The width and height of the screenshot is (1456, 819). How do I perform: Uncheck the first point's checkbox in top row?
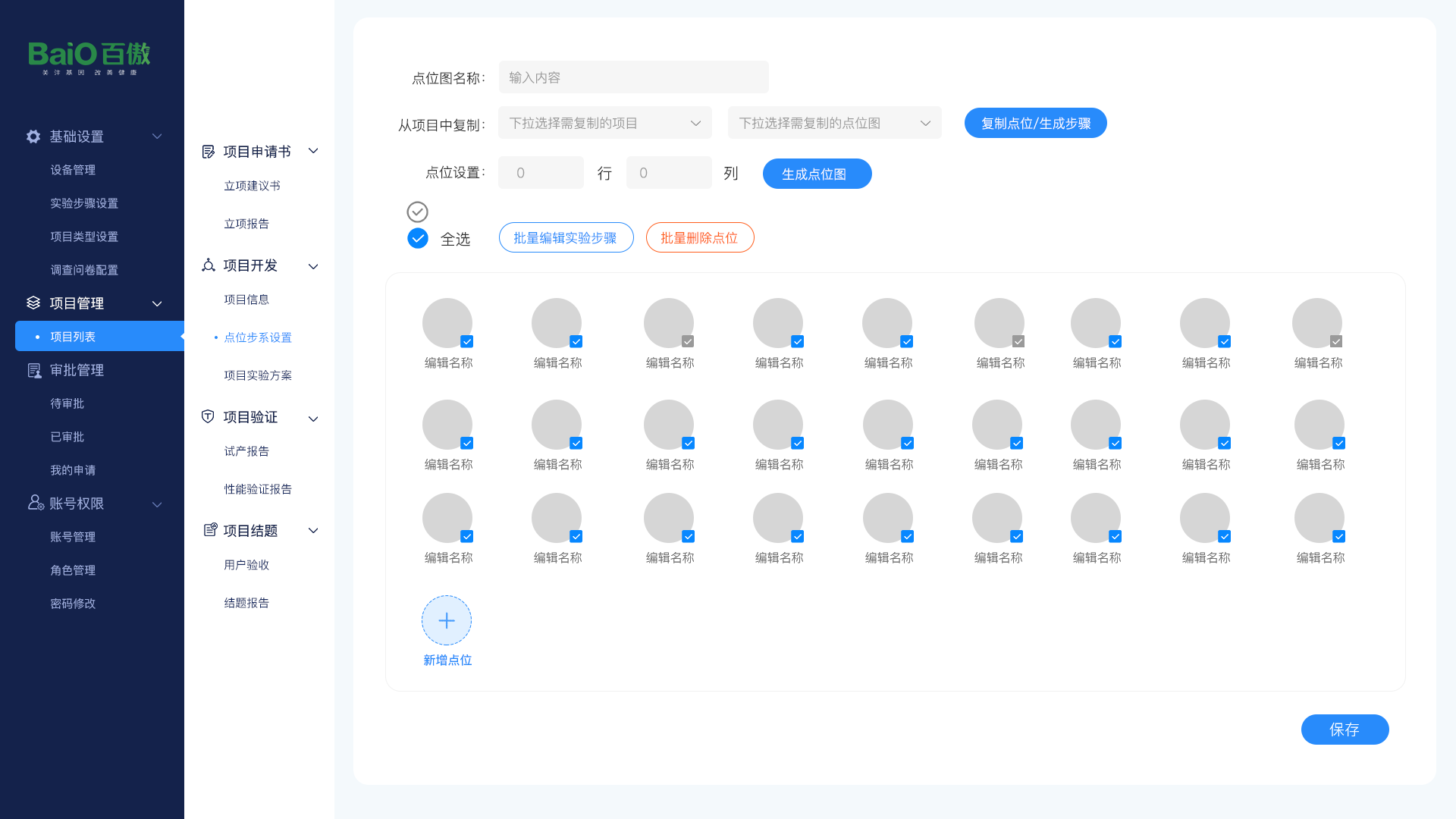pyautogui.click(x=467, y=342)
